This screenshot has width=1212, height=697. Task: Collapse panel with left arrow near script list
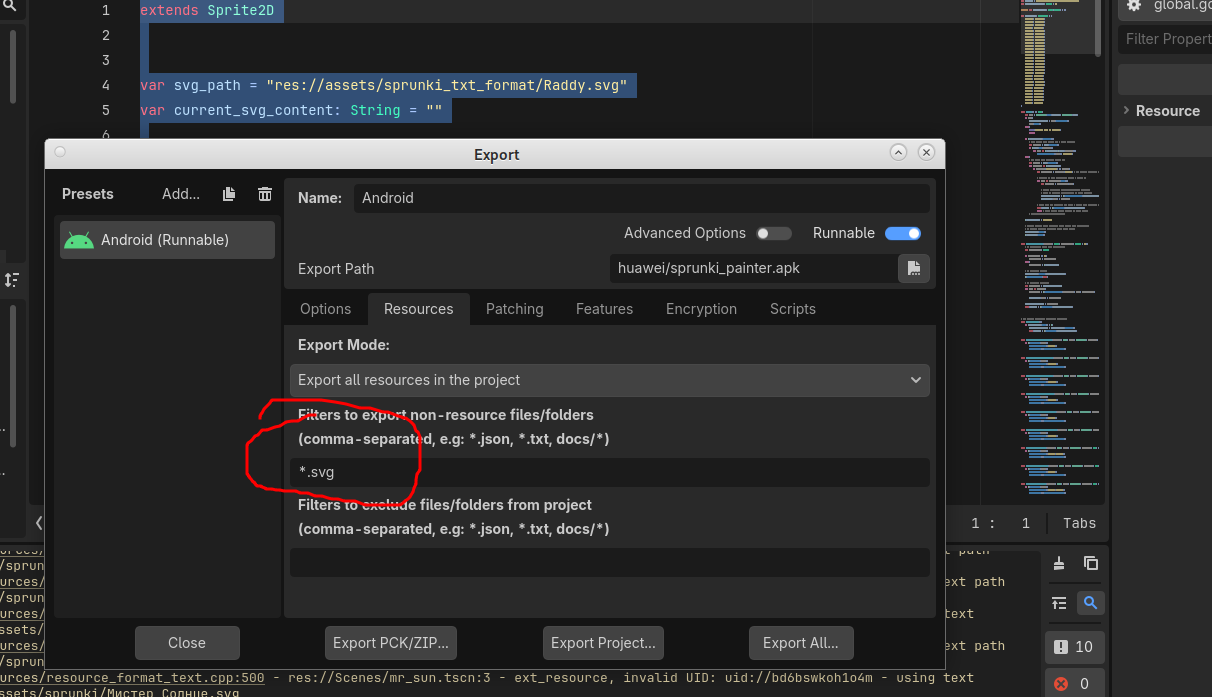click(x=39, y=522)
